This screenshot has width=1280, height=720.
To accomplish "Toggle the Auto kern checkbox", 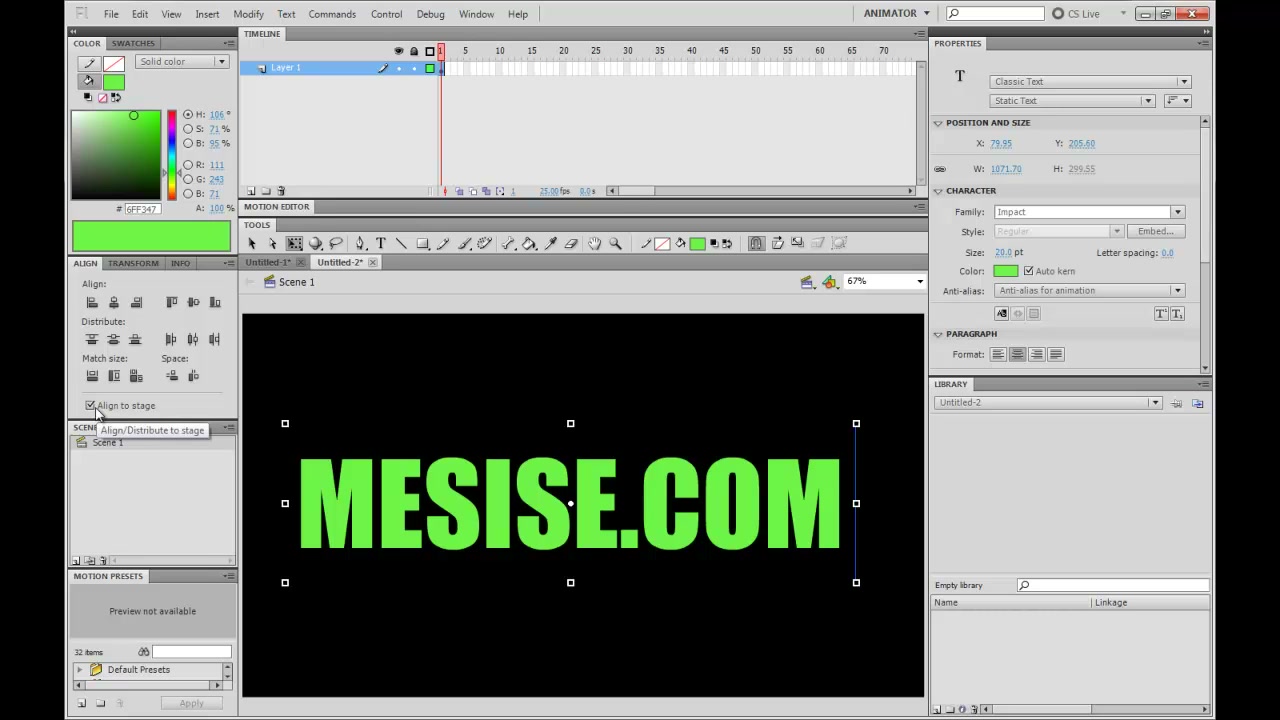I will coord(1028,271).
